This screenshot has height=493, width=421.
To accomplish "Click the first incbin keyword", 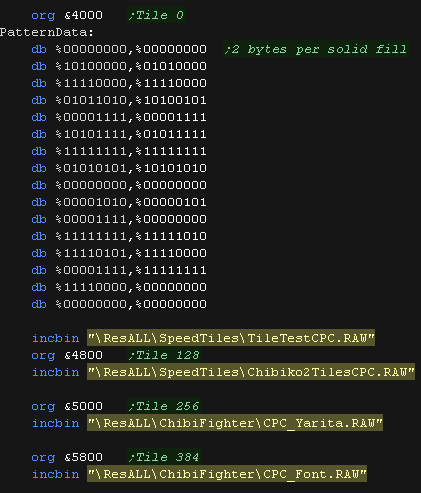I will pyautogui.click(x=56, y=338).
